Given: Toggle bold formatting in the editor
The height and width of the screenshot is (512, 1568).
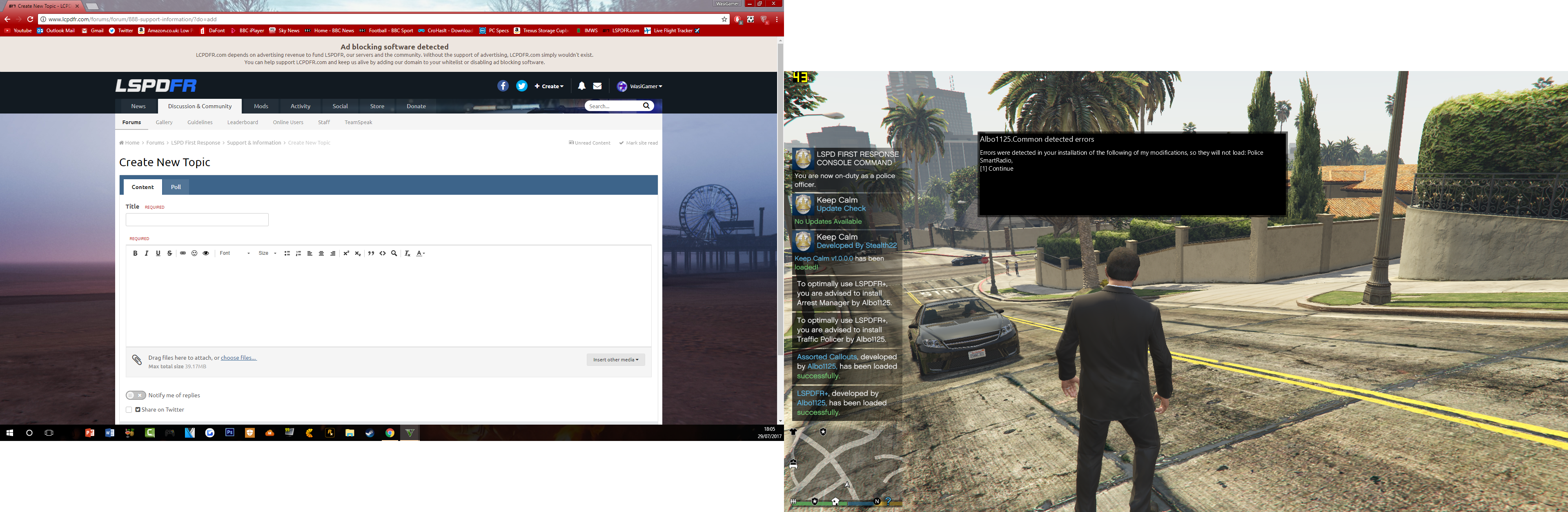Looking at the screenshot, I should 135,253.
